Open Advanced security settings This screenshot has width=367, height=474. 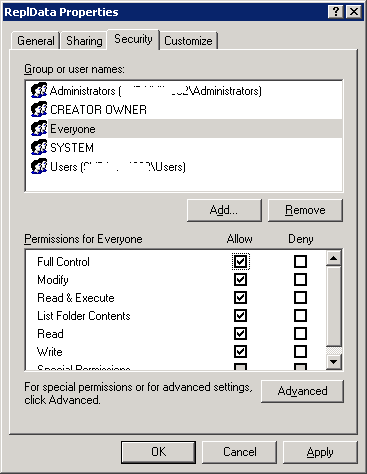click(302, 391)
